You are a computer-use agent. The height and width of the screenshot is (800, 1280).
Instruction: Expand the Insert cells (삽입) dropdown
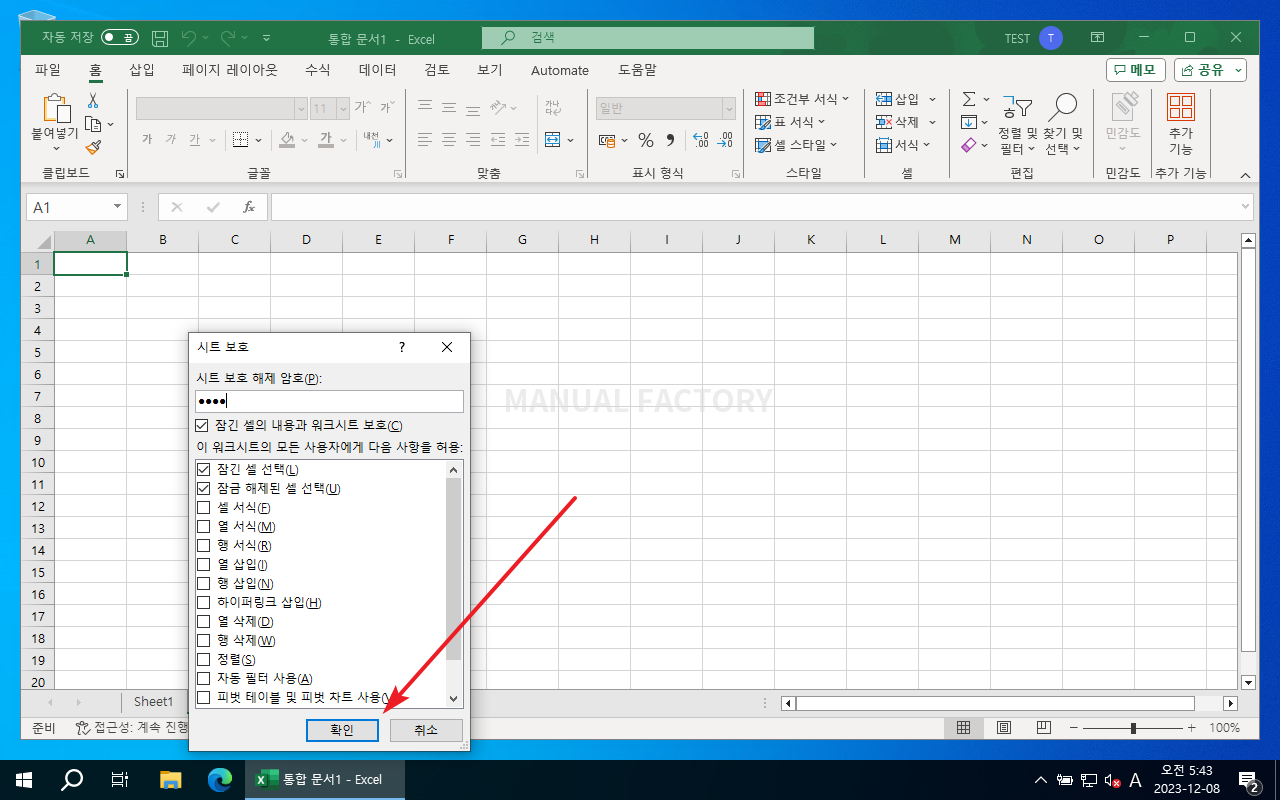point(932,99)
